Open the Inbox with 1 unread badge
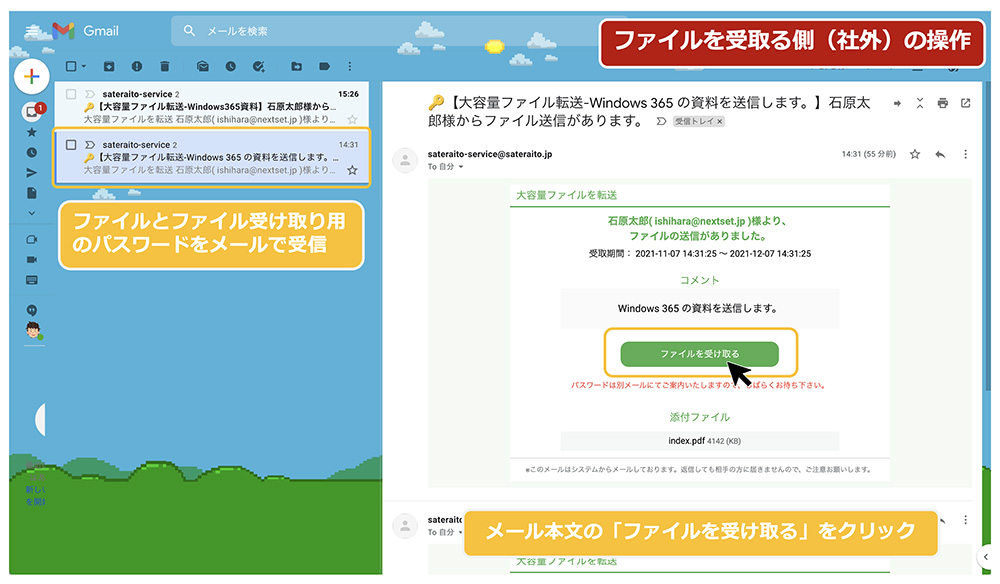 (x=32, y=112)
